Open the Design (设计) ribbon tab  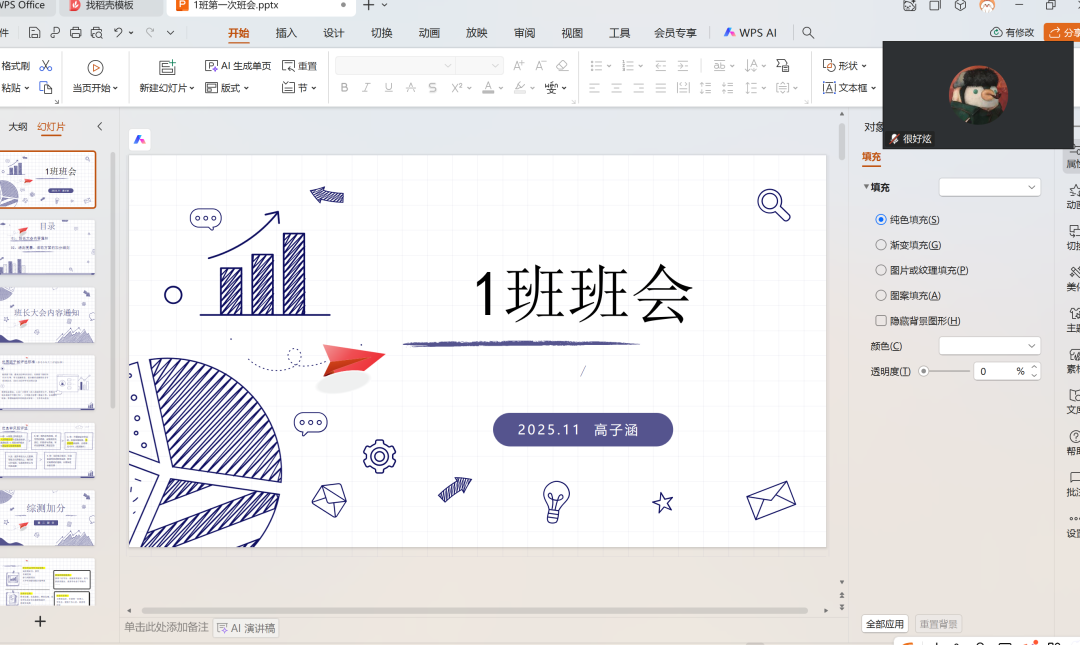pyautogui.click(x=334, y=33)
